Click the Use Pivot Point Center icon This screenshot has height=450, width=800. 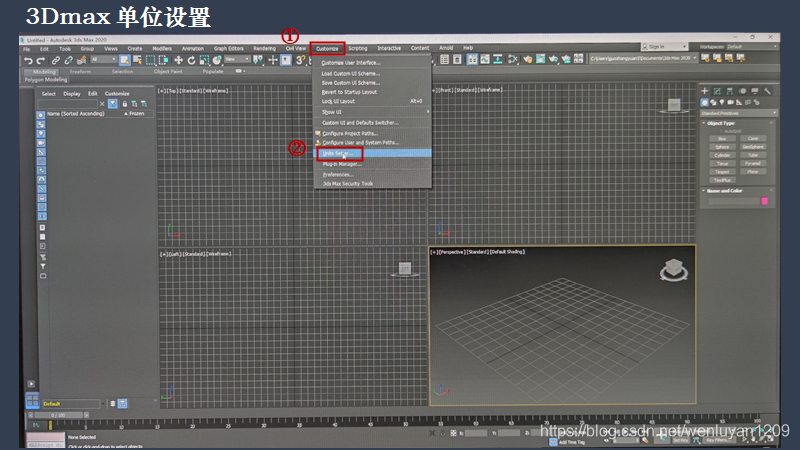pos(258,60)
